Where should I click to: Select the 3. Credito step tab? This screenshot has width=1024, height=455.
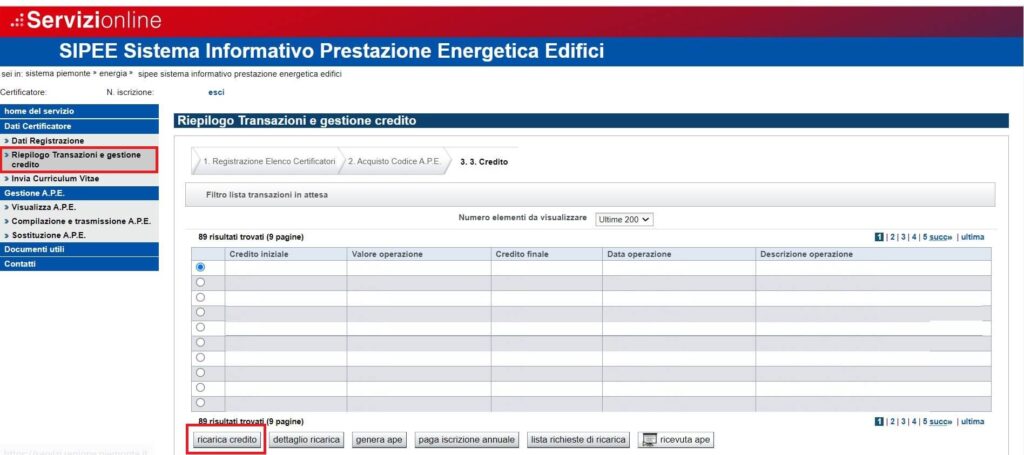pyautogui.click(x=484, y=162)
